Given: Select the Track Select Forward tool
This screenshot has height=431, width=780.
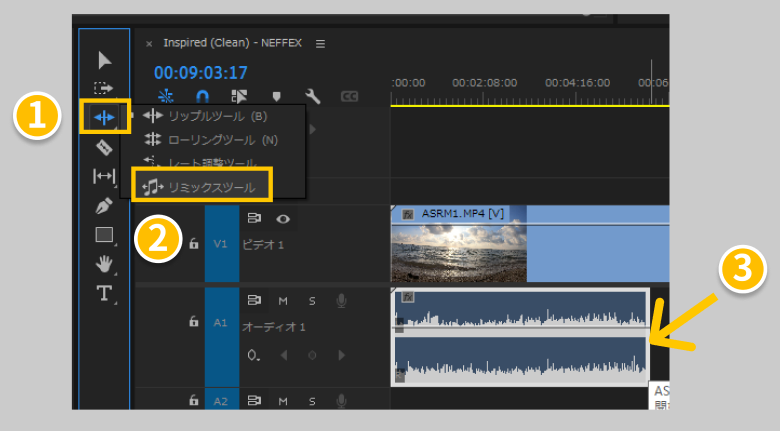Looking at the screenshot, I should [104, 88].
